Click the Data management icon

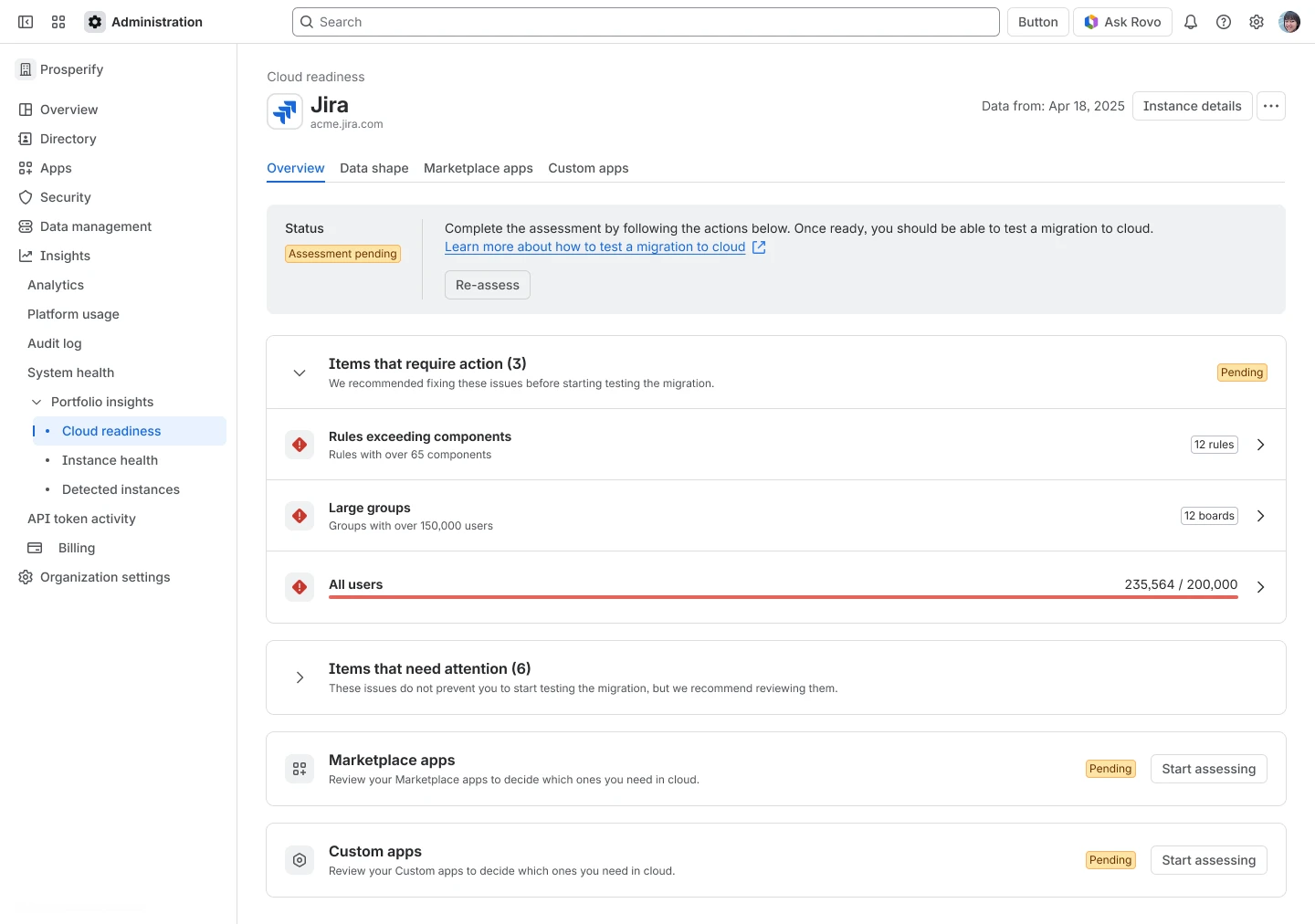[x=26, y=226]
